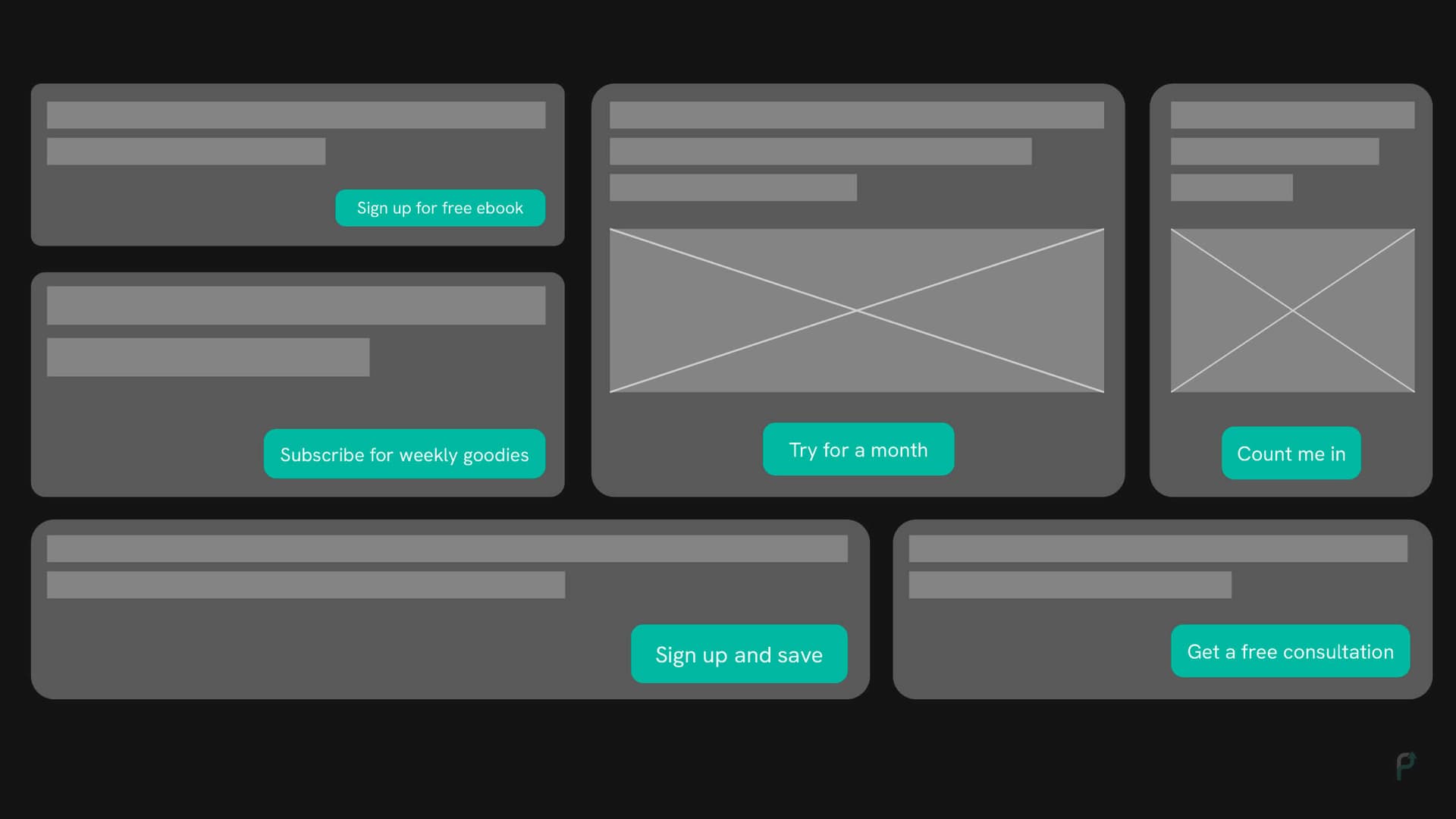
Task: Click the 'Count me in' button
Action: pyautogui.click(x=1290, y=454)
